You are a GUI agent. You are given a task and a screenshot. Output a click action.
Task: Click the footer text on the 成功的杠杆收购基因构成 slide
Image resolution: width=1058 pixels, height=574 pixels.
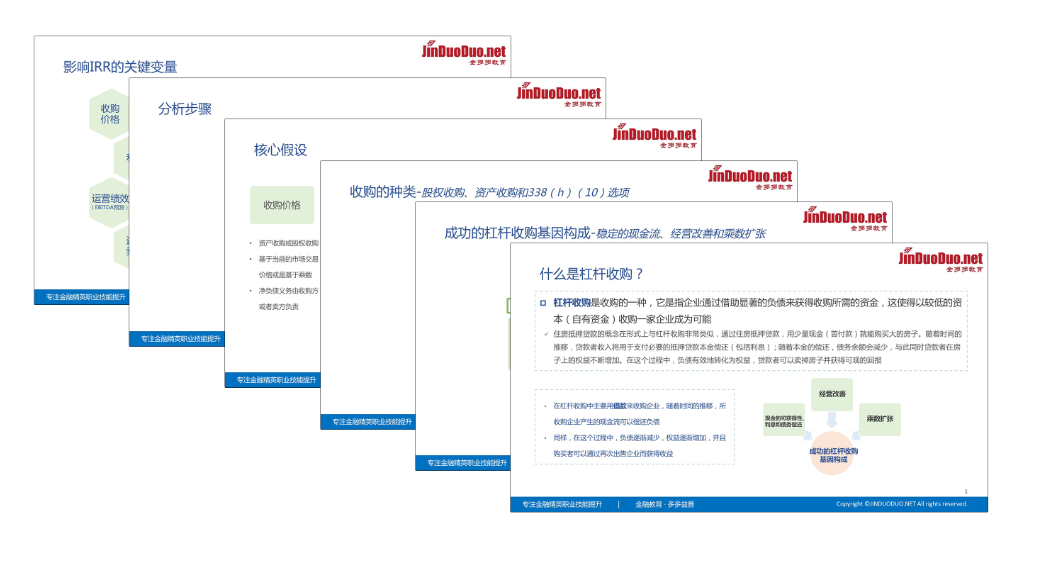[467, 463]
